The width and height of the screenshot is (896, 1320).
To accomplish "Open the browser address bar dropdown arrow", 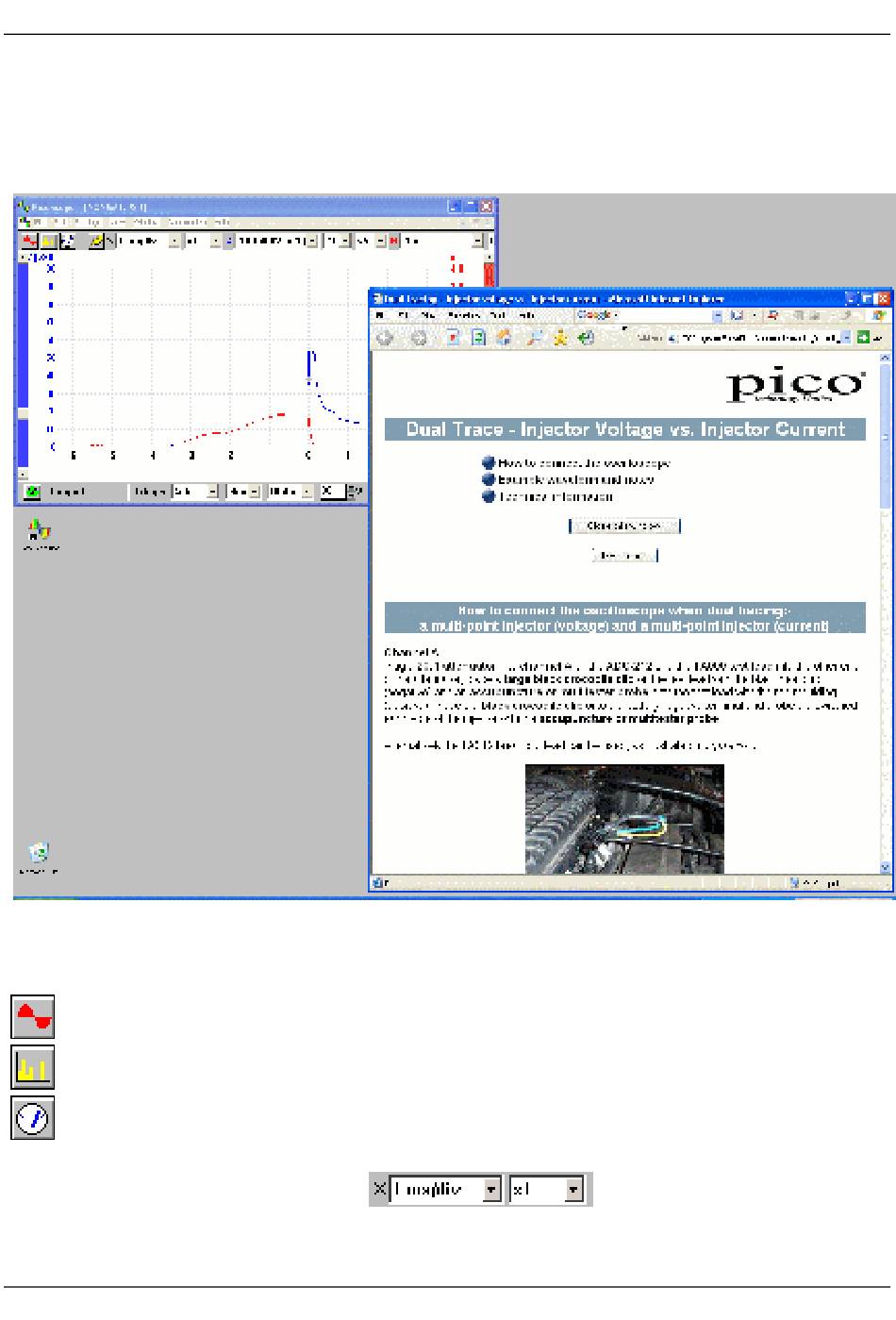I will 846,338.
